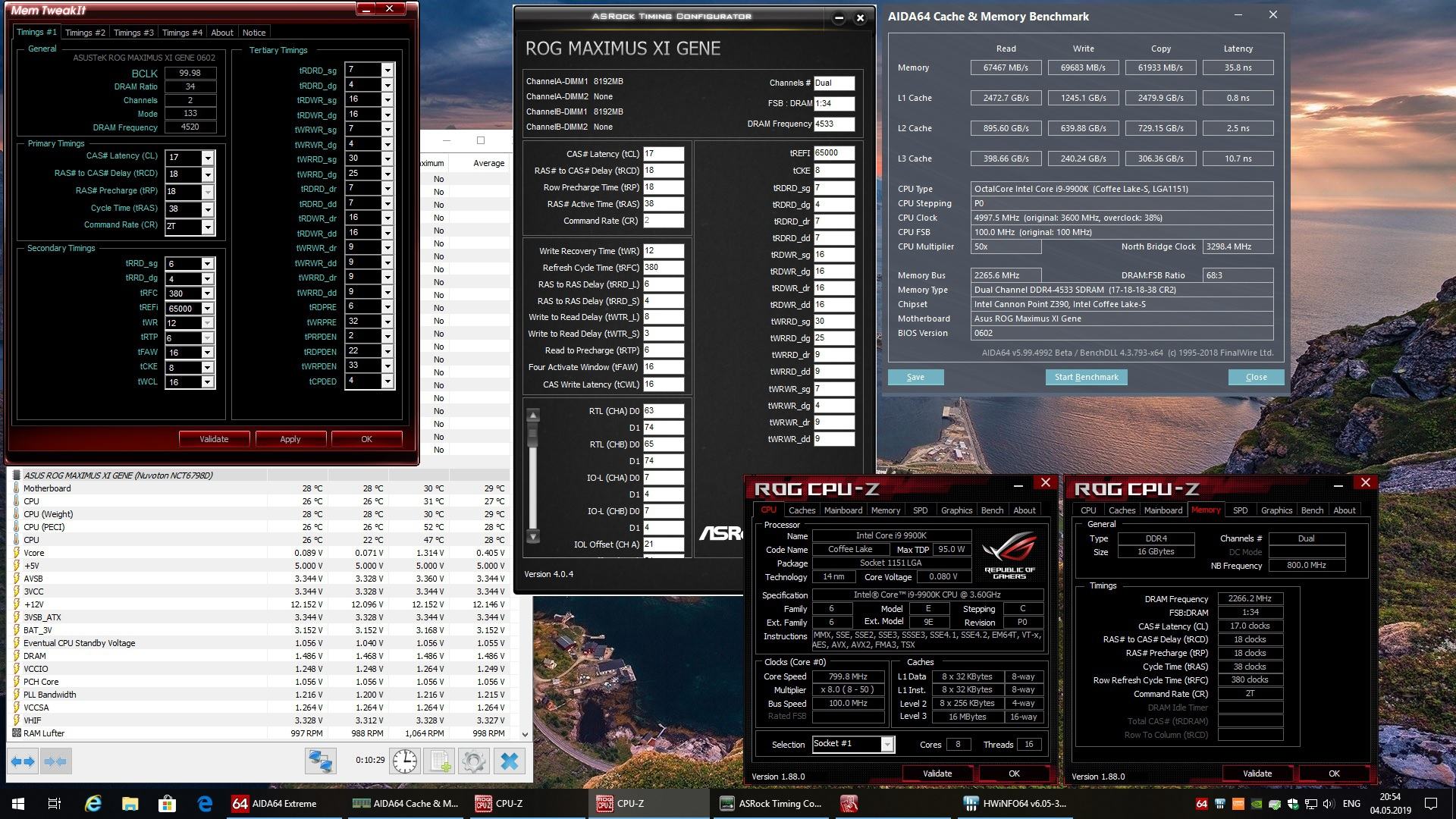Click Validate button in Mem TweakIt
This screenshot has height=819, width=1456.
214,439
